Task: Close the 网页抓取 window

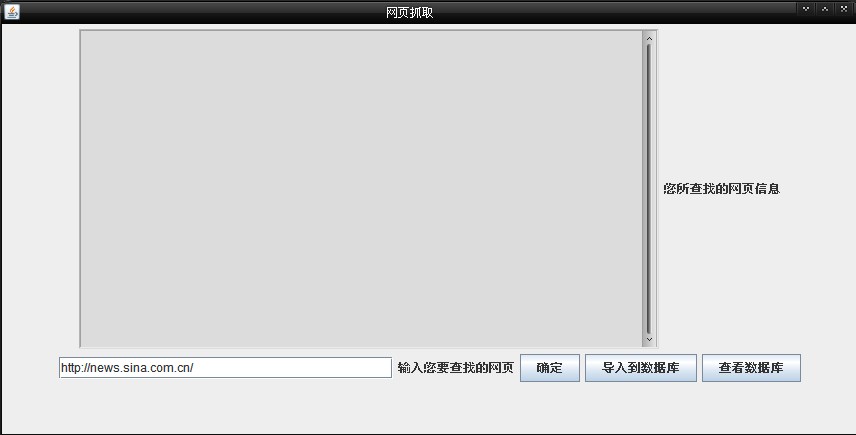Action: [x=844, y=9]
